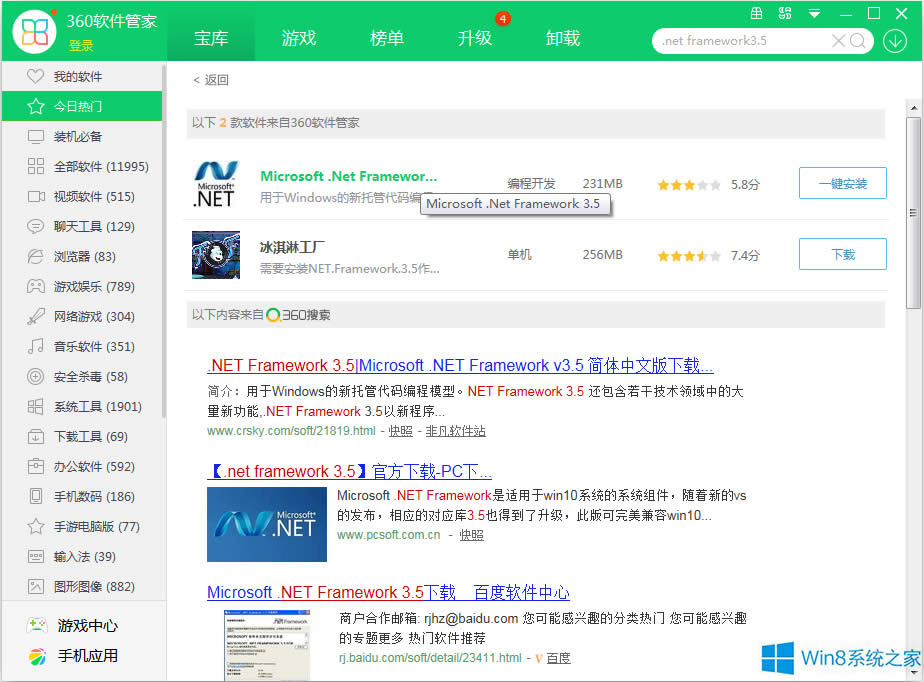Viewport: 924px width, 682px height.
Task: Click the search magnifier icon
Action: pyautogui.click(x=859, y=41)
